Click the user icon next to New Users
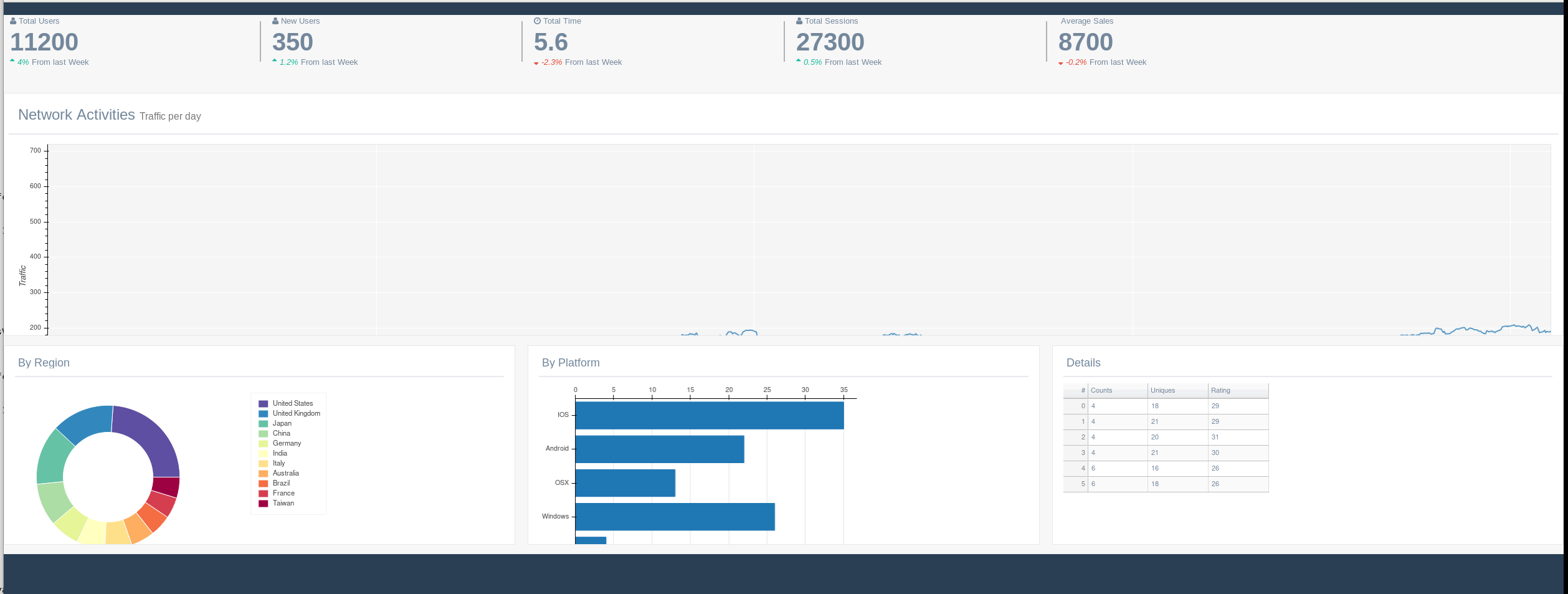The width and height of the screenshot is (1568, 594). (274, 21)
